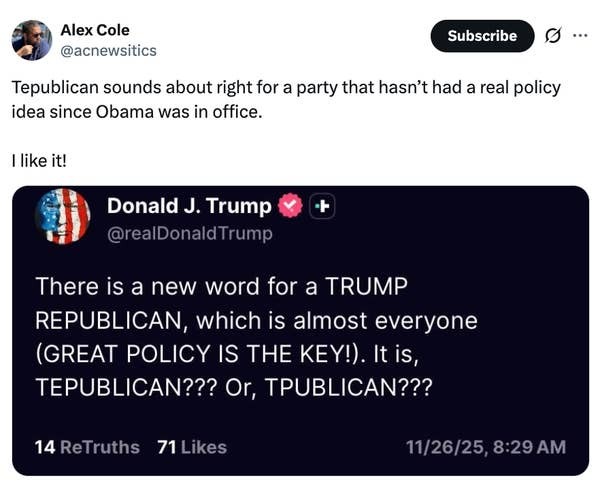
Task: Select the @realDonaldTrump handle
Action: (189, 233)
